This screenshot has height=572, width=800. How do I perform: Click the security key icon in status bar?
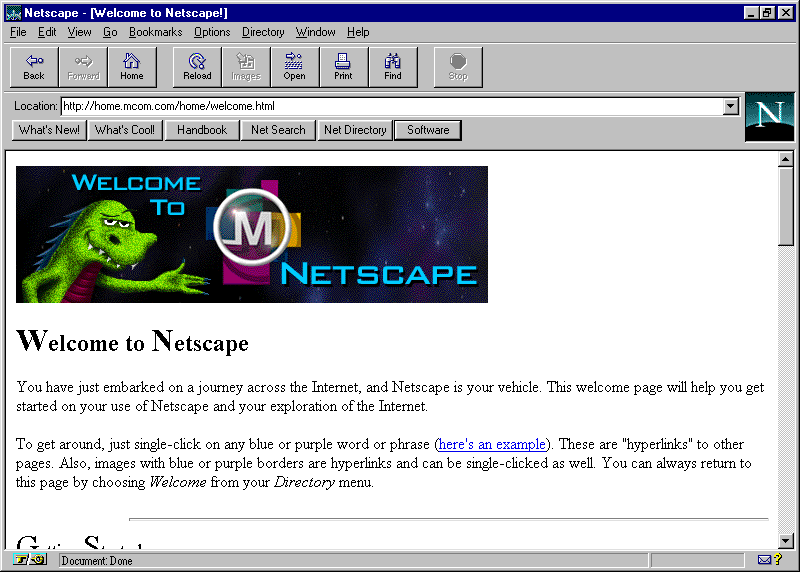click(x=31, y=560)
